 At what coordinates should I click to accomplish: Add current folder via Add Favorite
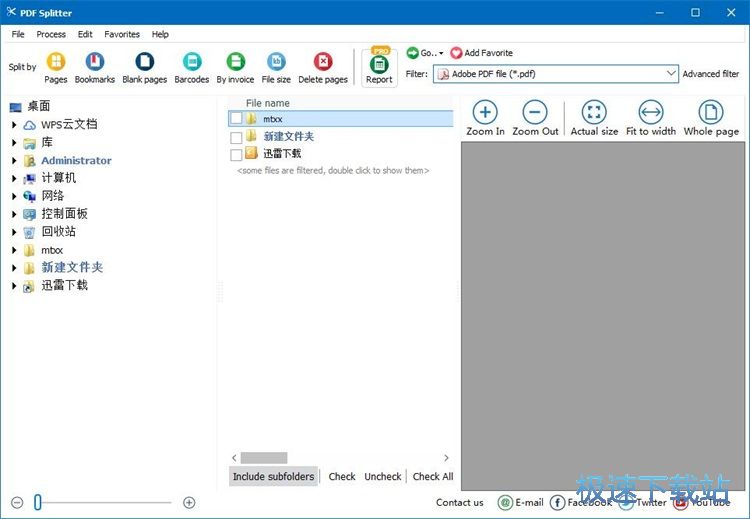click(481, 53)
